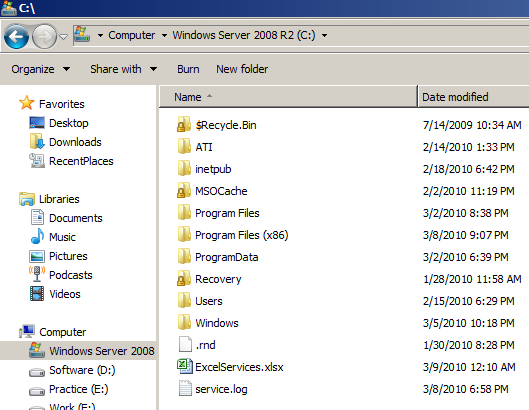Click the date 3/9/2010 12:10 AM
This screenshot has width=529, height=410.
tap(469, 367)
